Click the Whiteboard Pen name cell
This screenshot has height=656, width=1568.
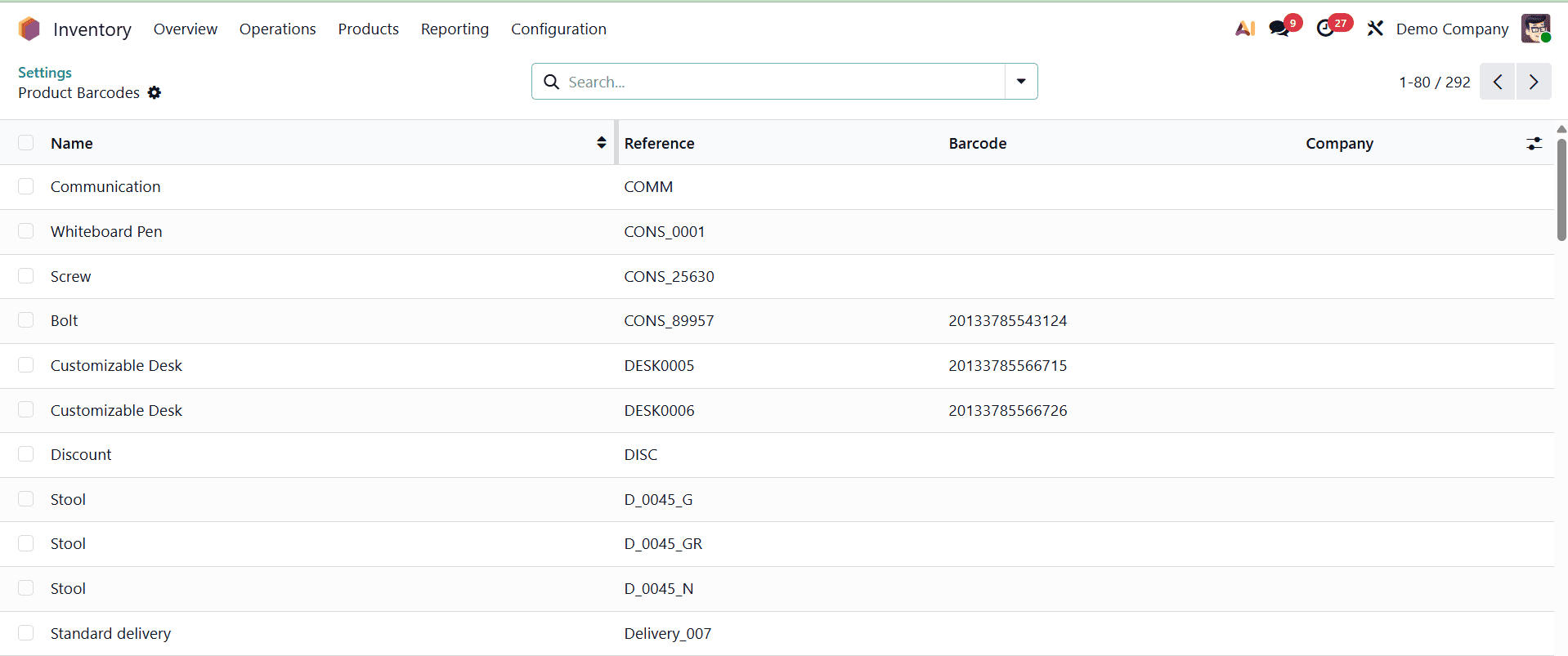tap(106, 231)
